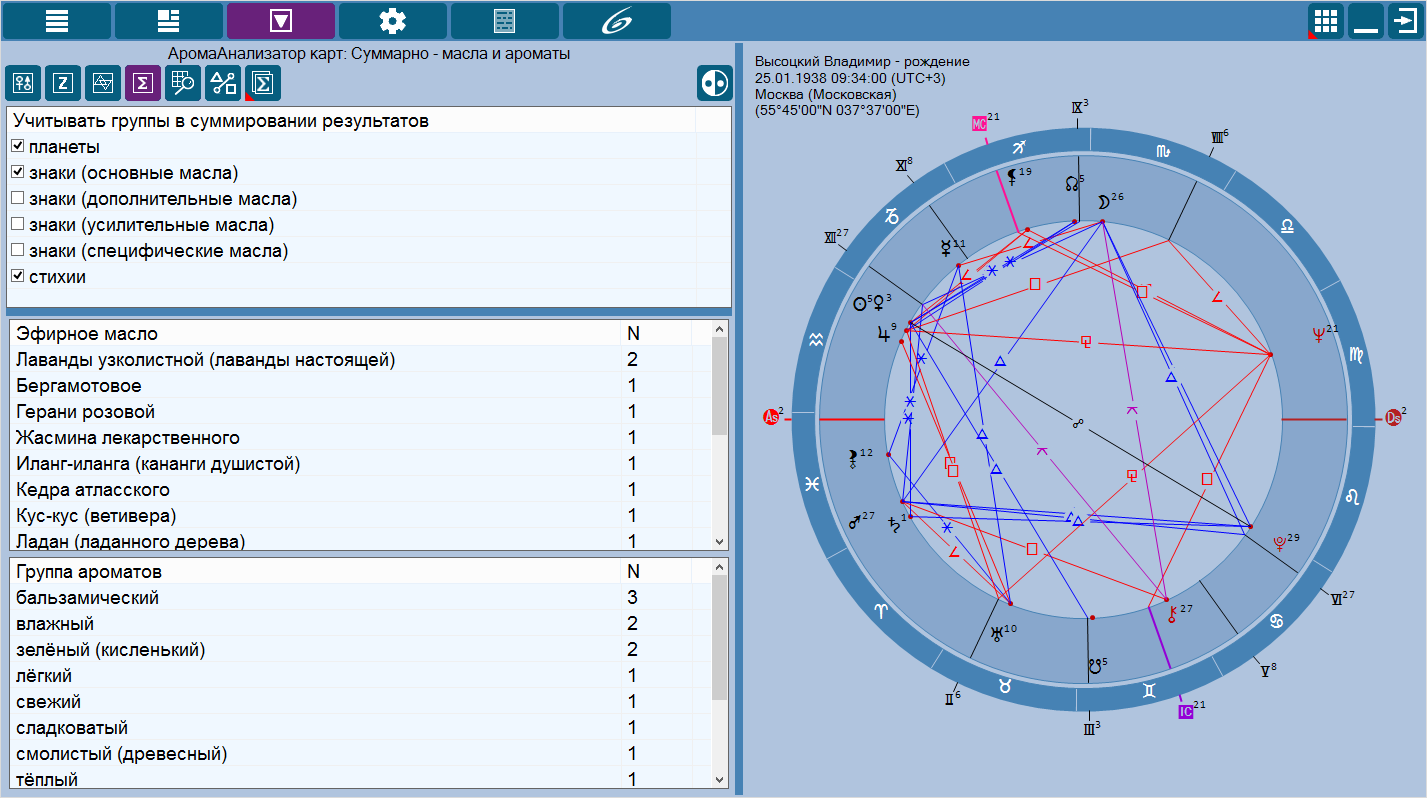Click the shapes relation diagram tool

coord(222,84)
